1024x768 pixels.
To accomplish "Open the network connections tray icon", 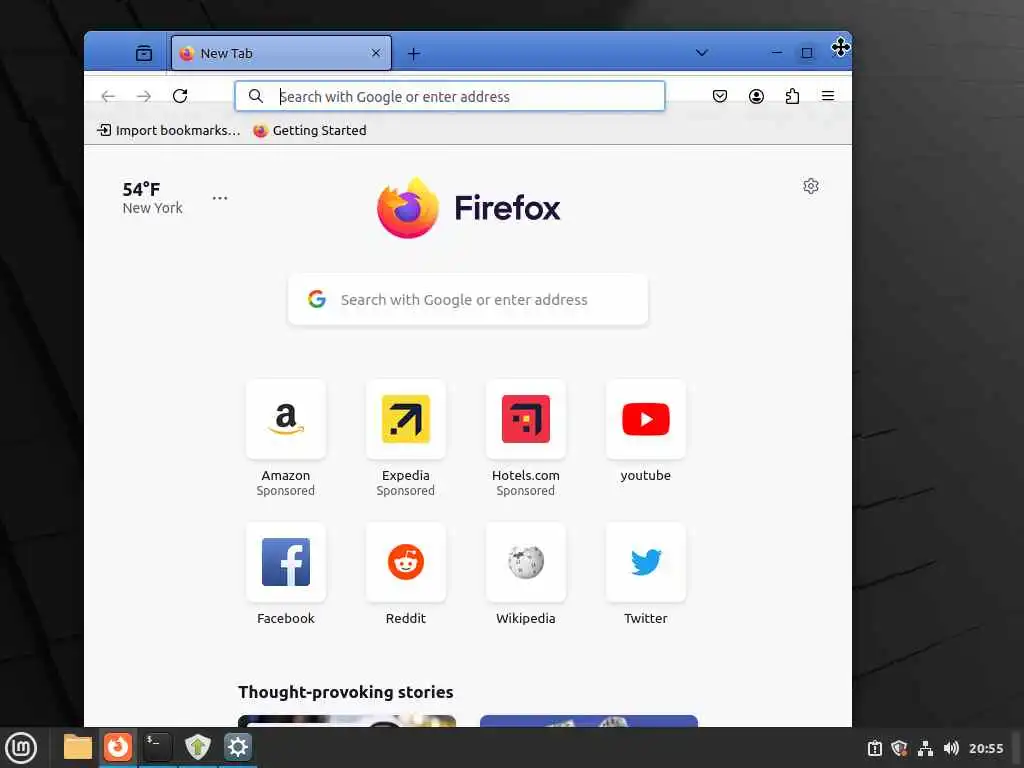I will [925, 748].
